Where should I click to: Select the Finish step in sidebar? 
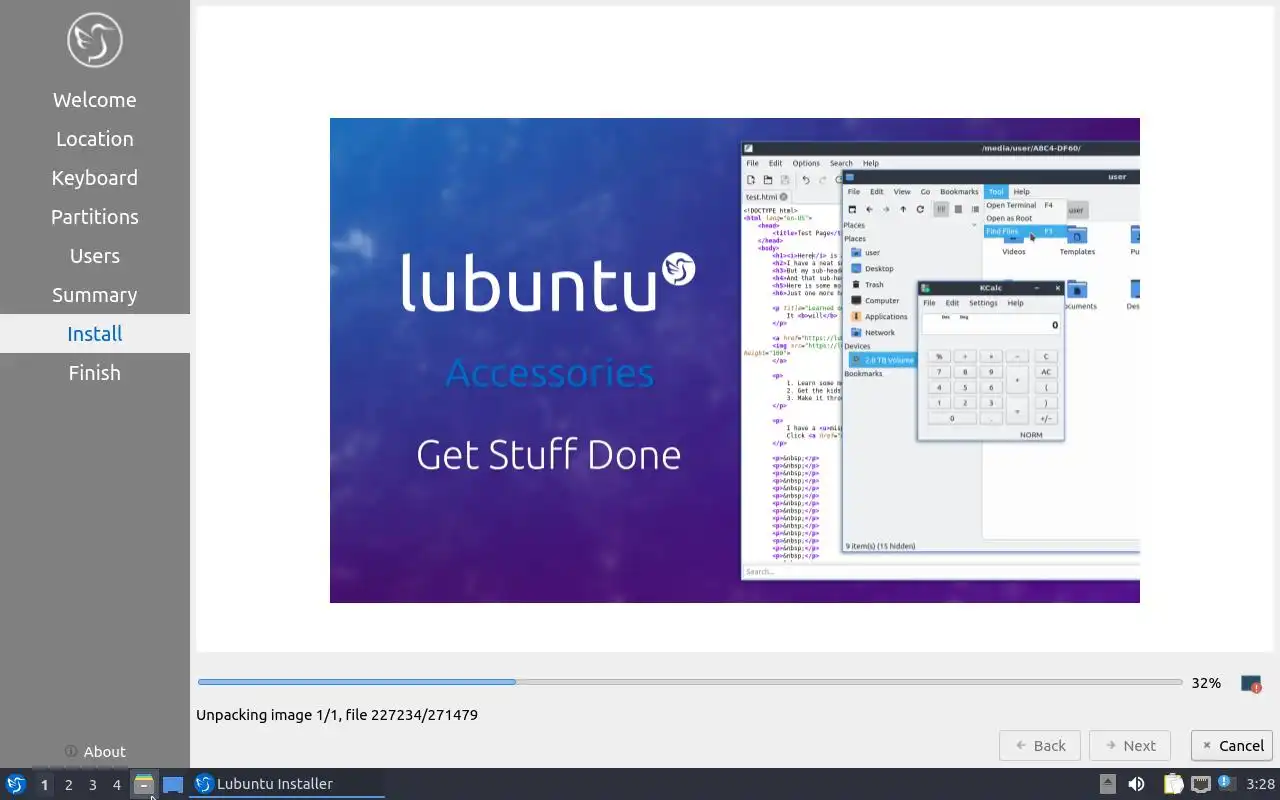tap(95, 373)
